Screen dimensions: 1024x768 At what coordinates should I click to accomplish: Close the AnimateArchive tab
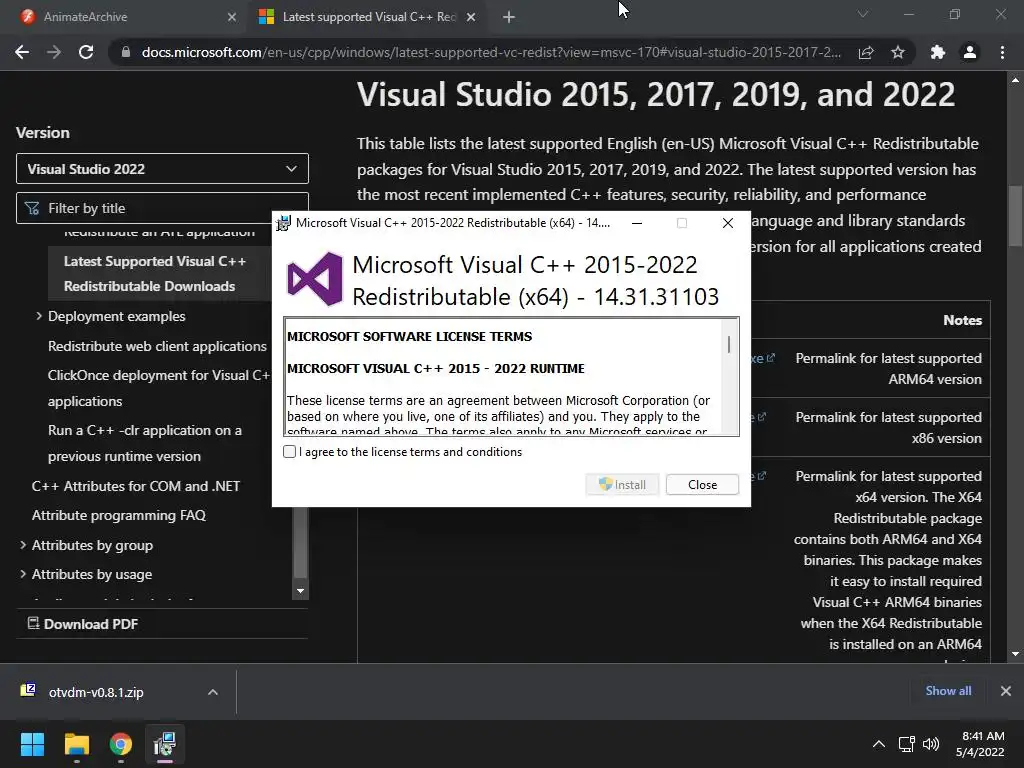[232, 17]
